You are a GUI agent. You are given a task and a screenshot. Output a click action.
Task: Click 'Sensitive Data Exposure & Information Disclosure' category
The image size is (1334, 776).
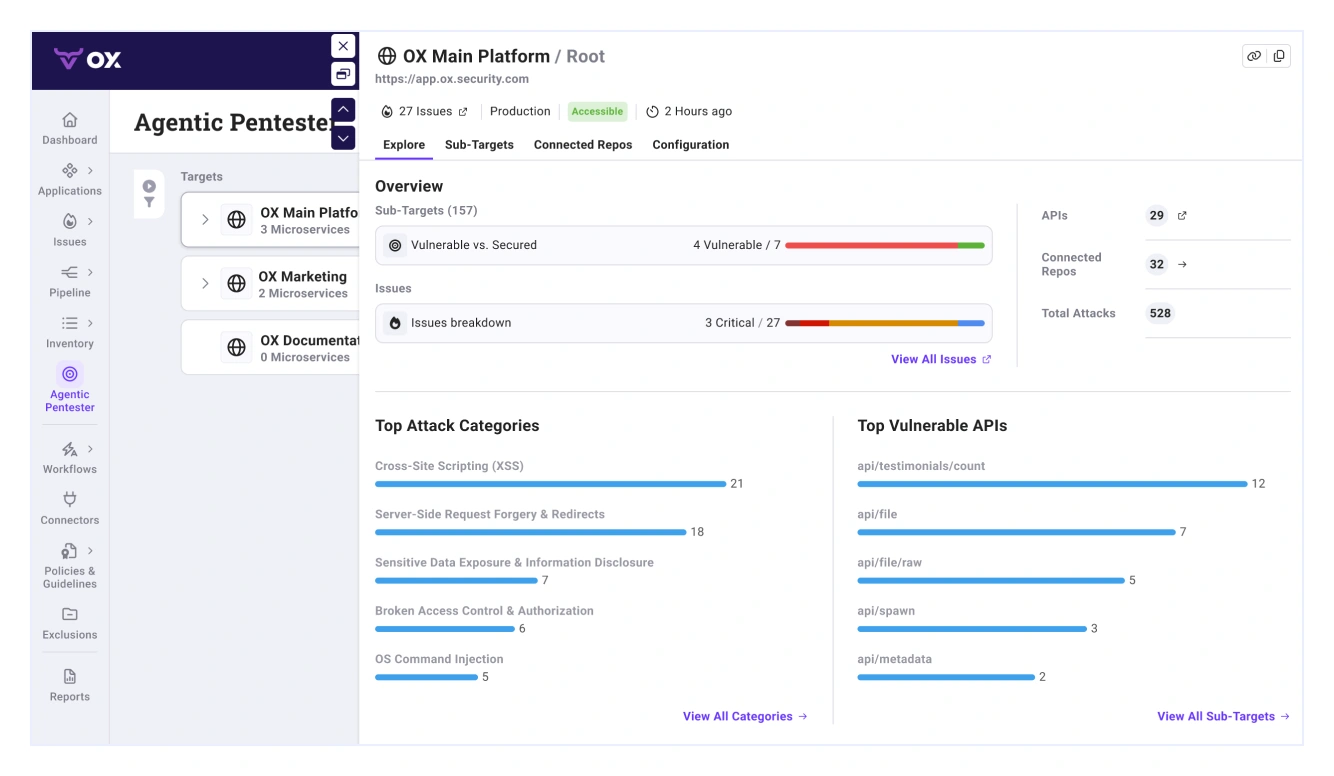point(514,563)
